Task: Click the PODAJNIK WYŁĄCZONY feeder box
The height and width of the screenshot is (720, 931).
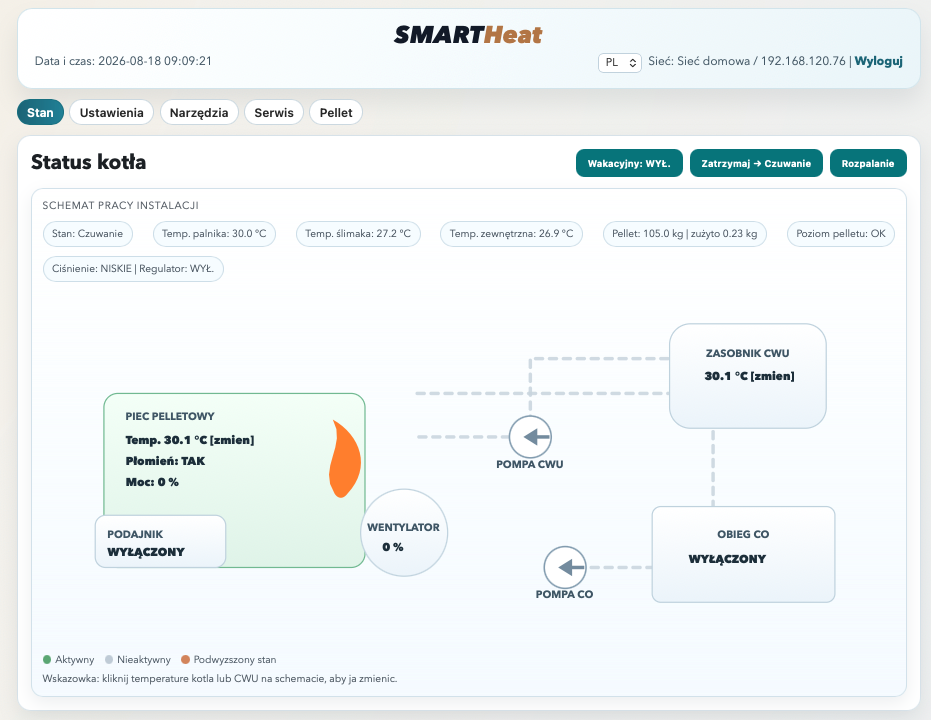Action: tap(160, 541)
